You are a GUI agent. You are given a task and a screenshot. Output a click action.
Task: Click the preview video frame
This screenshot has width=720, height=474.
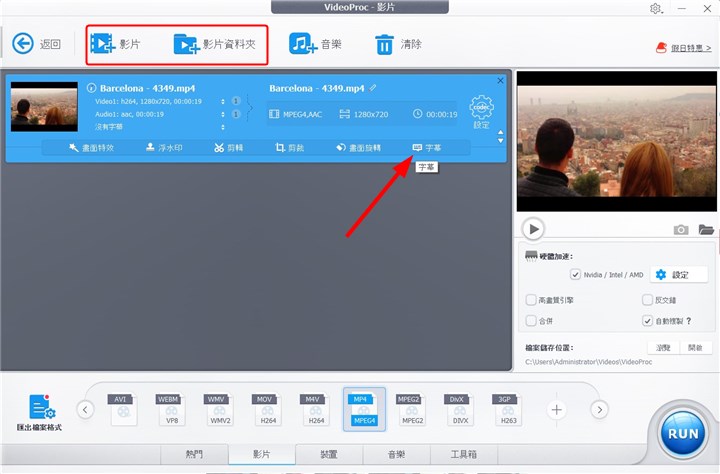coord(617,141)
